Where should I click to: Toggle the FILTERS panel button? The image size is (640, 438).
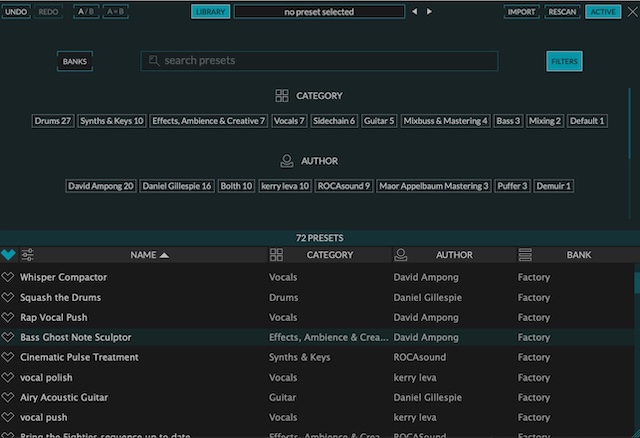point(564,62)
